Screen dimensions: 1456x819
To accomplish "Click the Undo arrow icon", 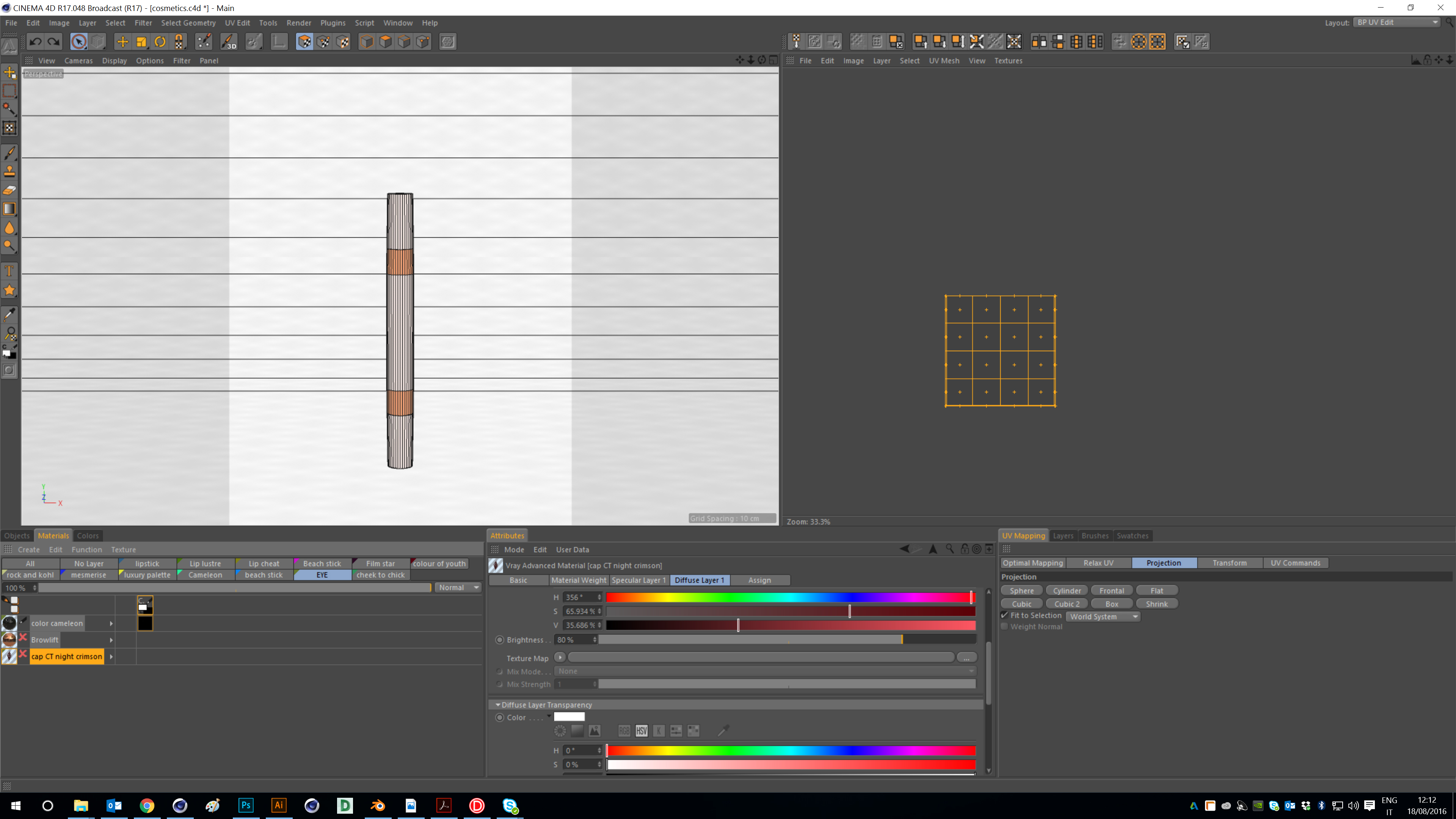I will [x=35, y=41].
